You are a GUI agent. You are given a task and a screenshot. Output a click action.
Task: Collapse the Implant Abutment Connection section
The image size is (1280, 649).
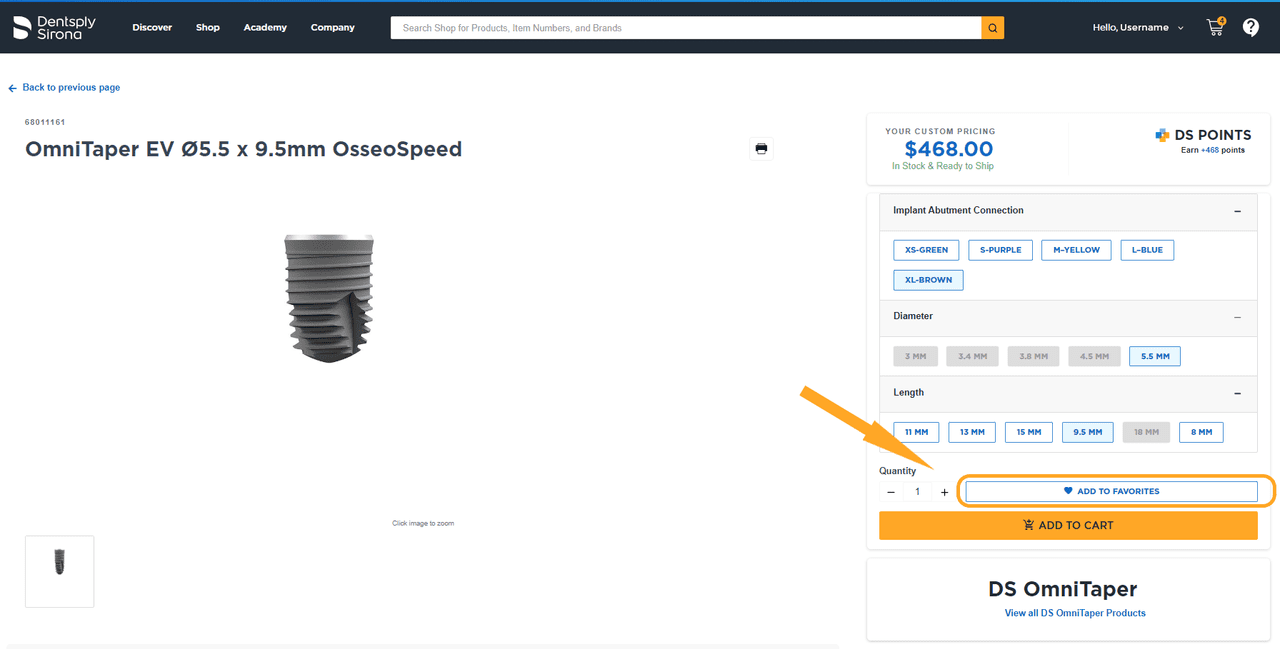pos(1237,211)
